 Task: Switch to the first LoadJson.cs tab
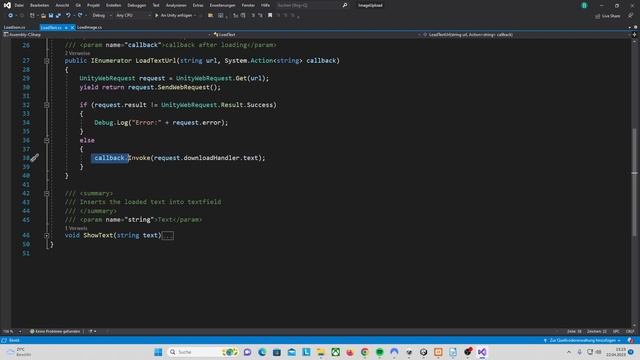tap(15, 27)
